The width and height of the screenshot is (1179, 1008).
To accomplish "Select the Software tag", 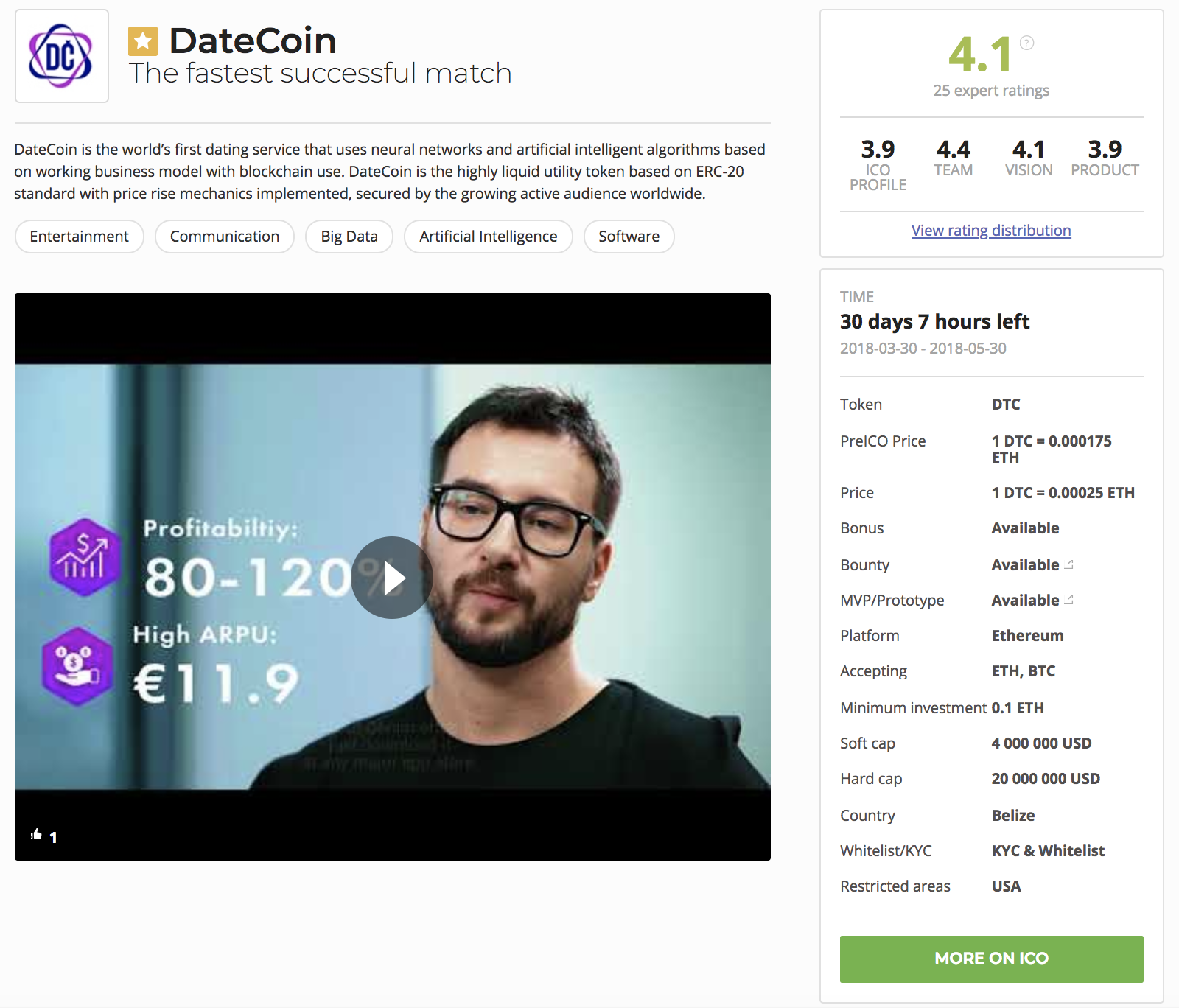I will pyautogui.click(x=629, y=237).
